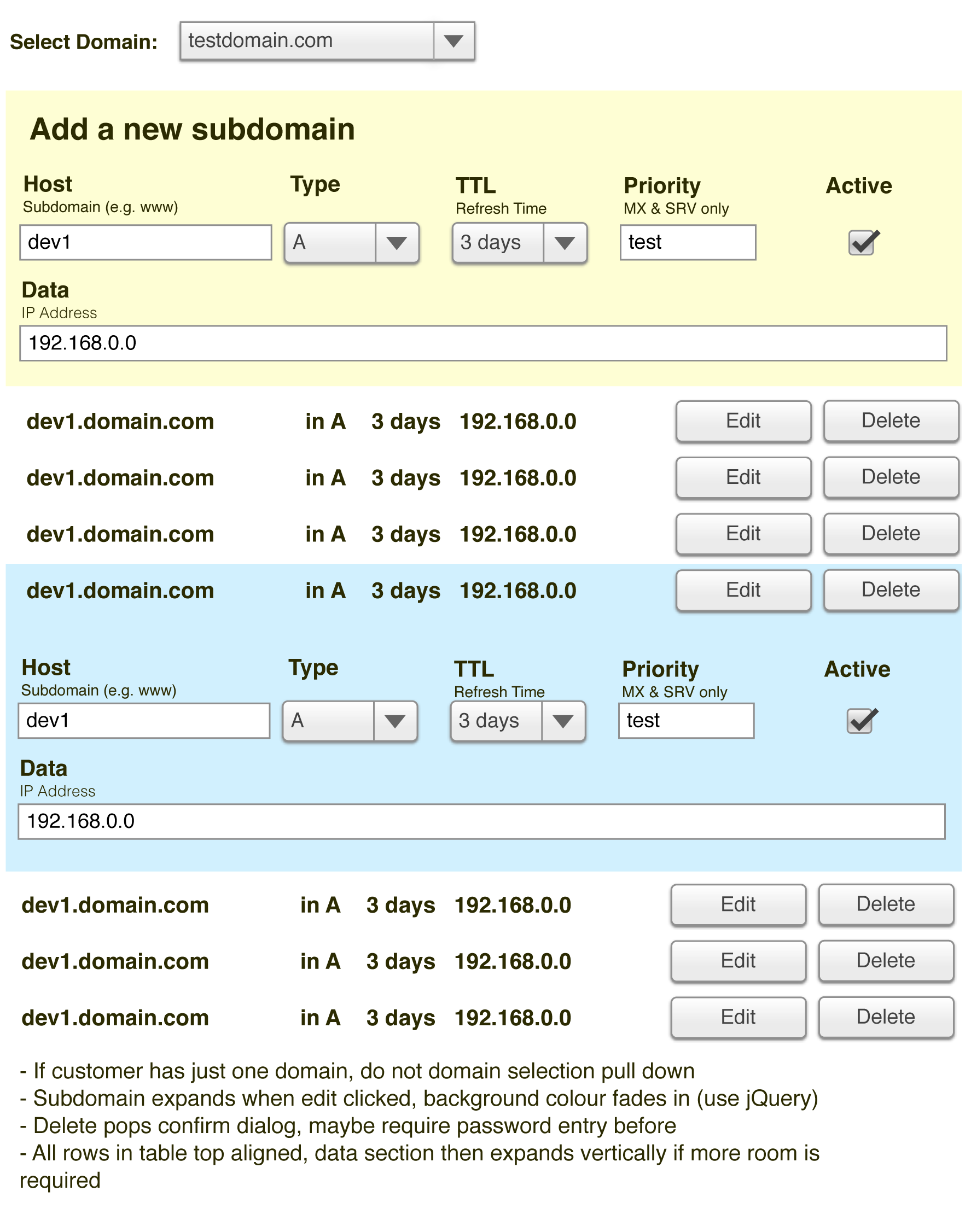Click the Data IP Address field in the blue panel
971x1232 pixels.
[481, 821]
